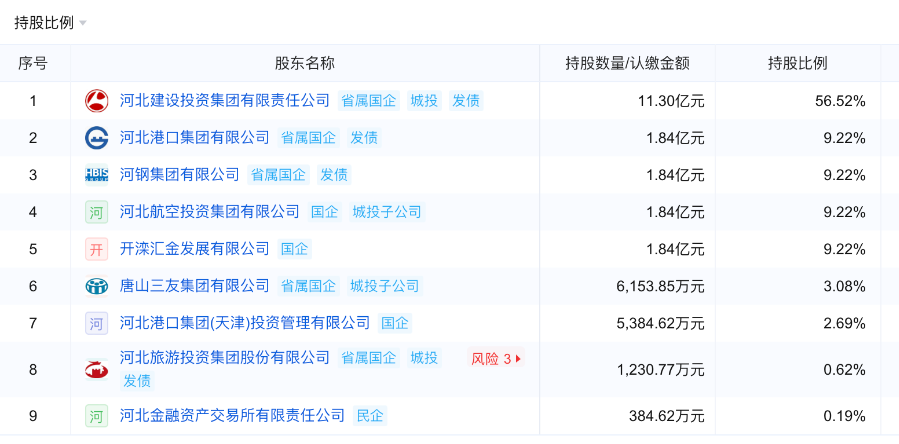Click the 河北建设投资集团 company logo icon
Screen dimensions: 899x444
click(97, 101)
